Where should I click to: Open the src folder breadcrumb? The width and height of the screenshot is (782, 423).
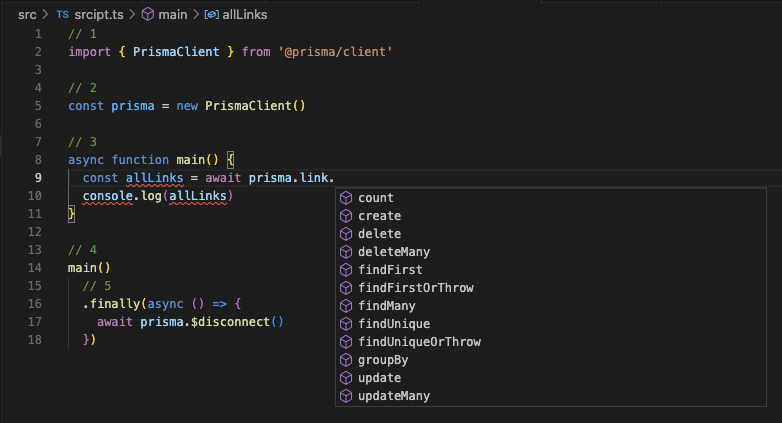pyautogui.click(x=28, y=15)
